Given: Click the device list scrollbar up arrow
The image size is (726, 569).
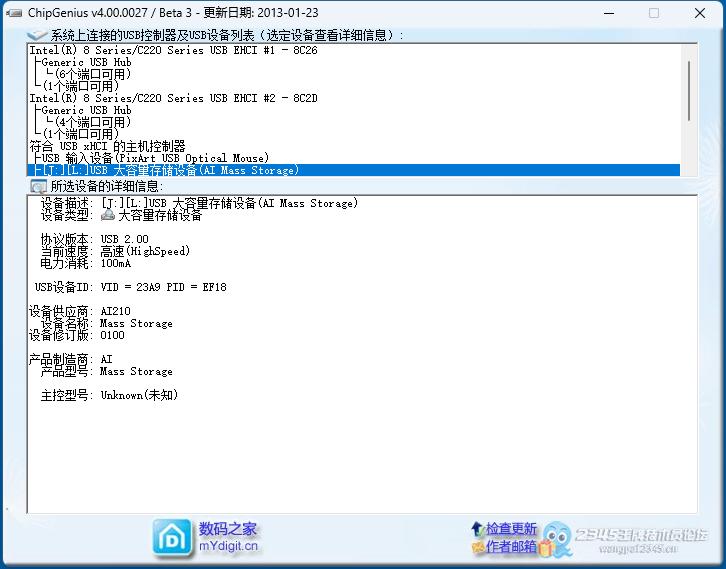Looking at the screenshot, I should pyautogui.click(x=689, y=50).
